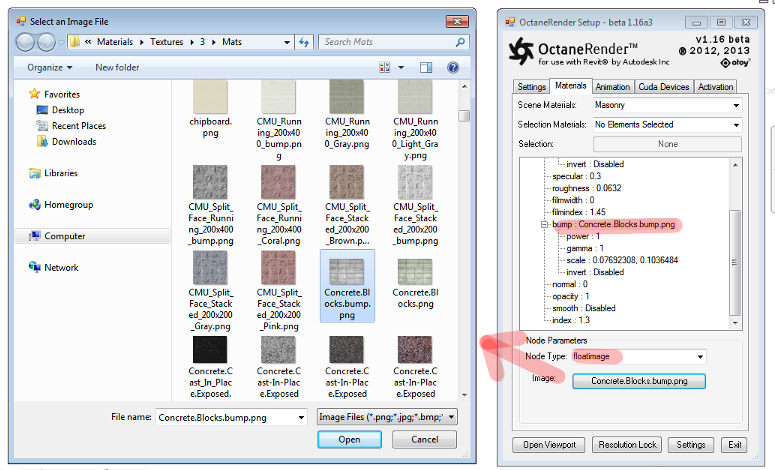The height and width of the screenshot is (470, 775).
Task: Select CMU_Running_200x400_Gray.png file
Action: tap(347, 115)
